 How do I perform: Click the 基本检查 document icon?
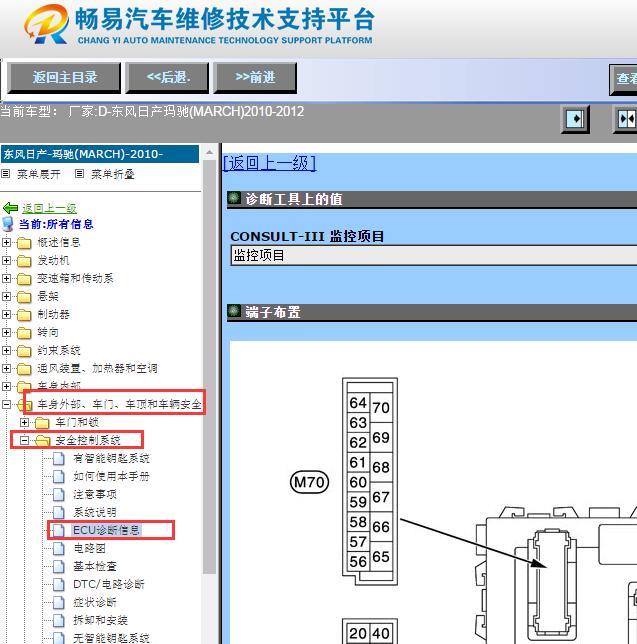pos(59,566)
